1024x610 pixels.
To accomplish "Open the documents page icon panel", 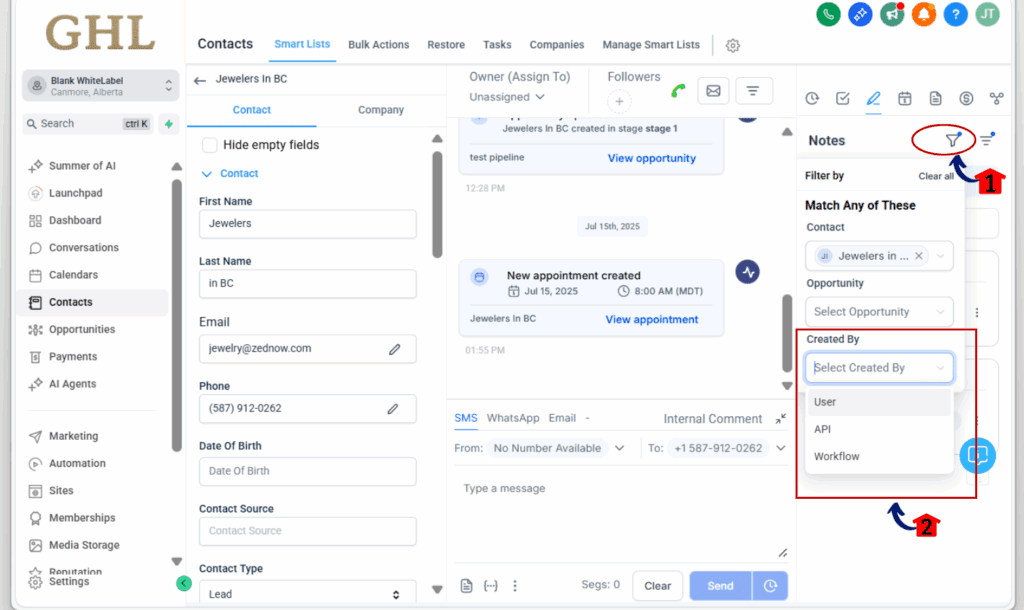I will pos(935,99).
